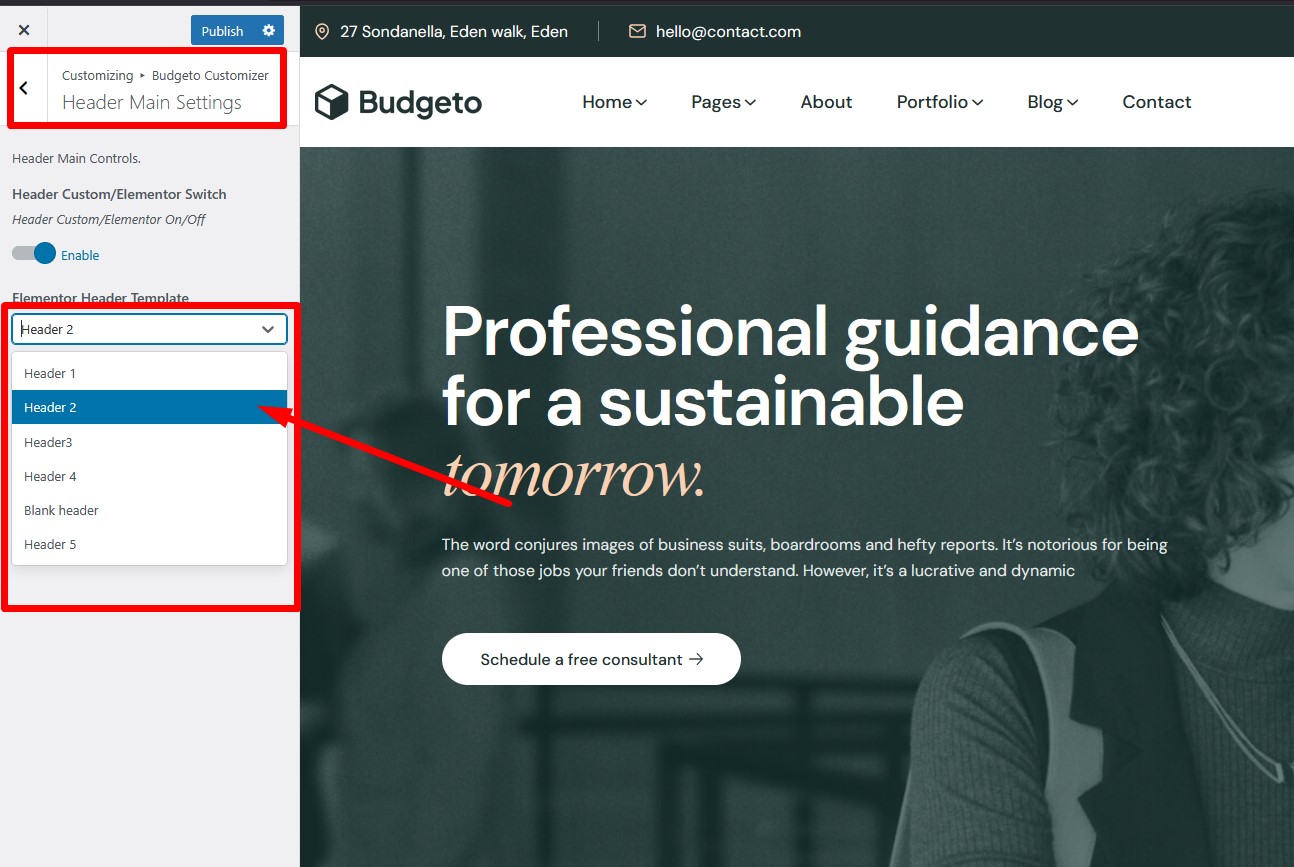Open the Elementor Header Template dropdown
1294x867 pixels.
[149, 329]
